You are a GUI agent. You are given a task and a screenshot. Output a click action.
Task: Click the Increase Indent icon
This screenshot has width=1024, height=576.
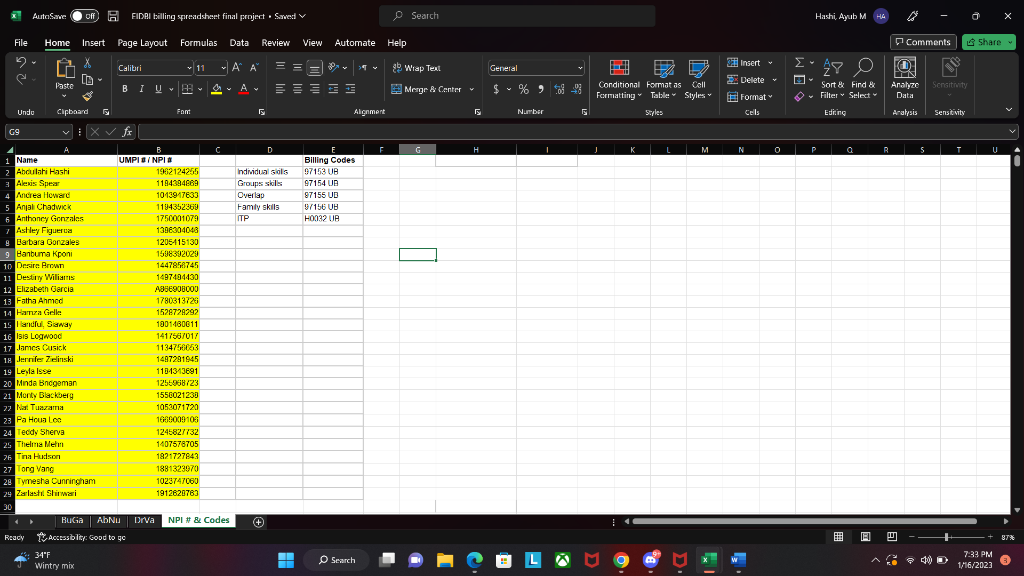tap(350, 89)
